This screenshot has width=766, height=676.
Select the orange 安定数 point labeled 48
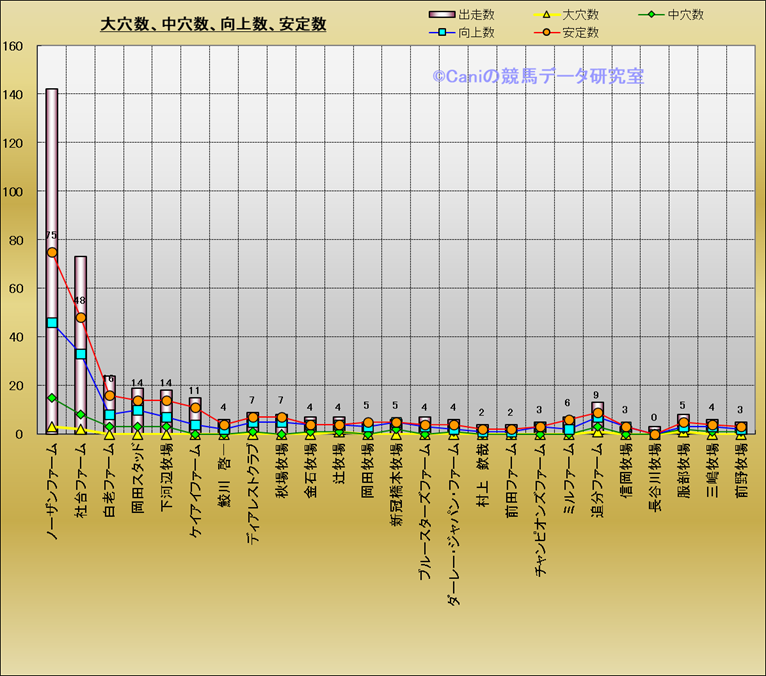point(81,318)
